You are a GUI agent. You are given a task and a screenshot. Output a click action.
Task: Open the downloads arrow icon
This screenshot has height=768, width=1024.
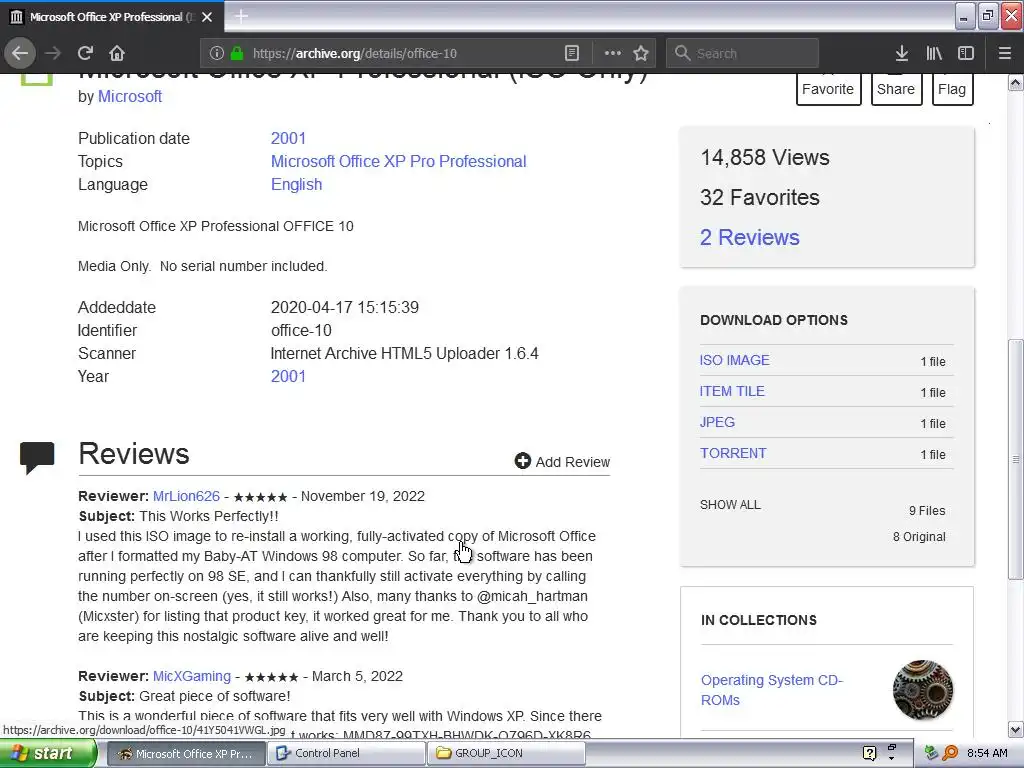902,53
